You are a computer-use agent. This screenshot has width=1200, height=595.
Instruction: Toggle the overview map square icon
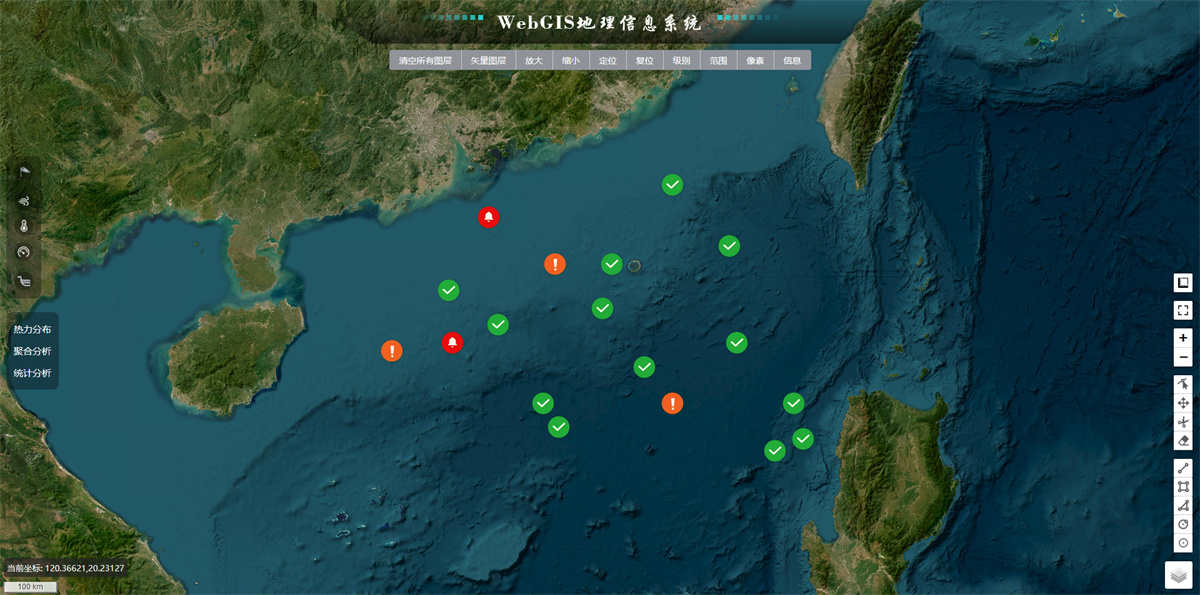coord(1183,283)
